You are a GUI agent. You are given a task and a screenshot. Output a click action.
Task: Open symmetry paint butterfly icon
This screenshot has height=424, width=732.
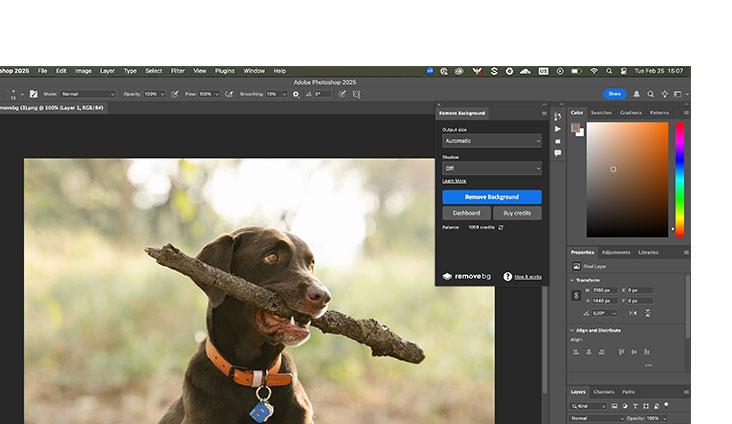point(357,94)
